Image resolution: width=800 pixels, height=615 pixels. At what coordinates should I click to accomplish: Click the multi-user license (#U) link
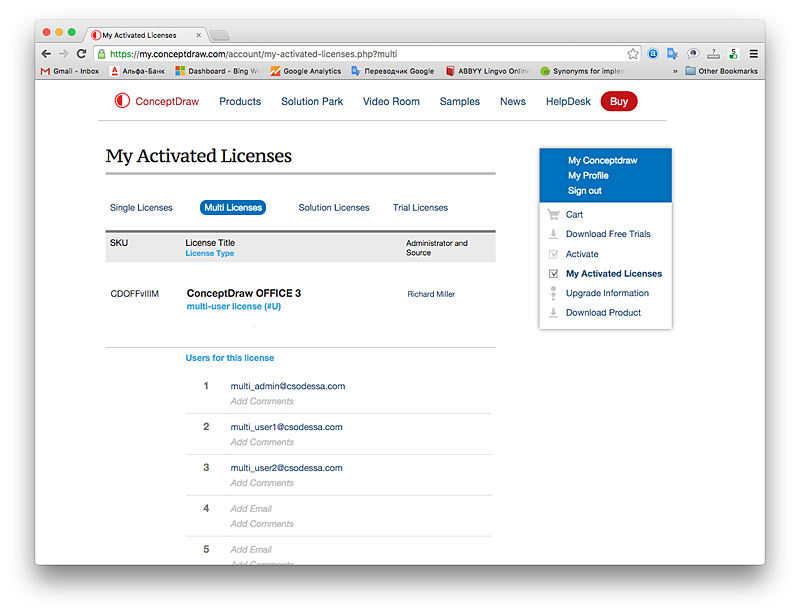coord(234,306)
